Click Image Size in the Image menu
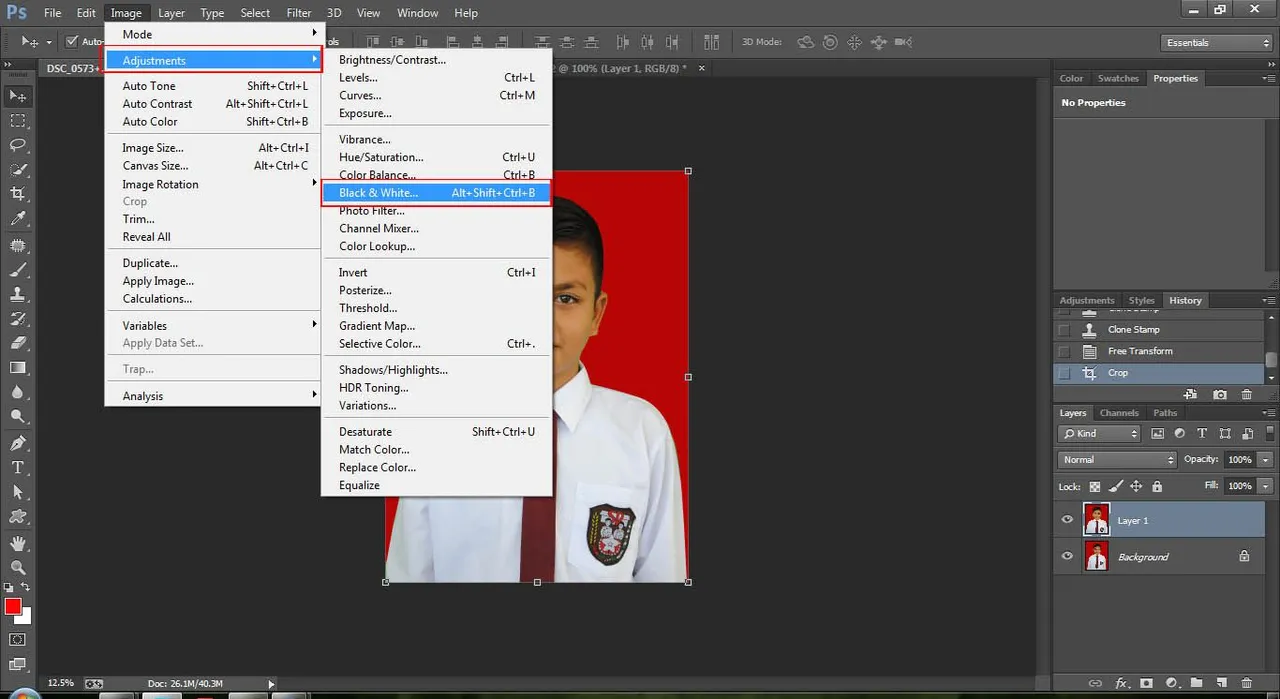Image resolution: width=1280 pixels, height=699 pixels. point(213,148)
